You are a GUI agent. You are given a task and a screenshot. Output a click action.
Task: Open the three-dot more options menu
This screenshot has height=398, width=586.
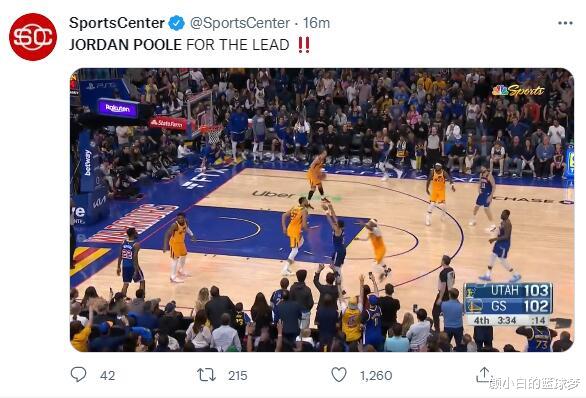click(565, 23)
